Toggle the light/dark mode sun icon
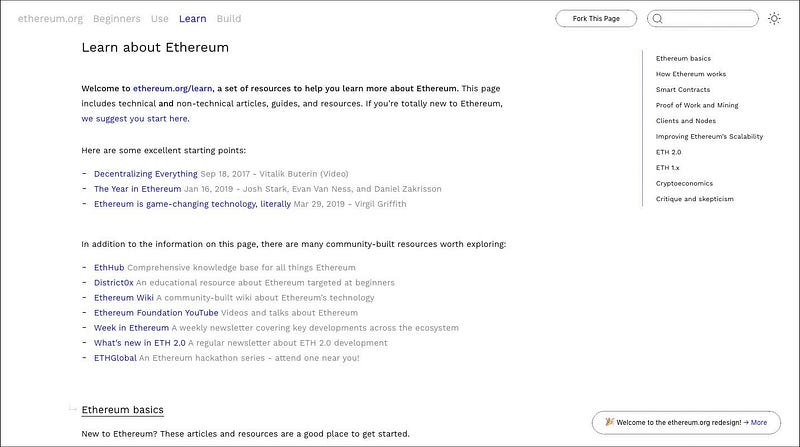800x447 pixels. click(774, 18)
